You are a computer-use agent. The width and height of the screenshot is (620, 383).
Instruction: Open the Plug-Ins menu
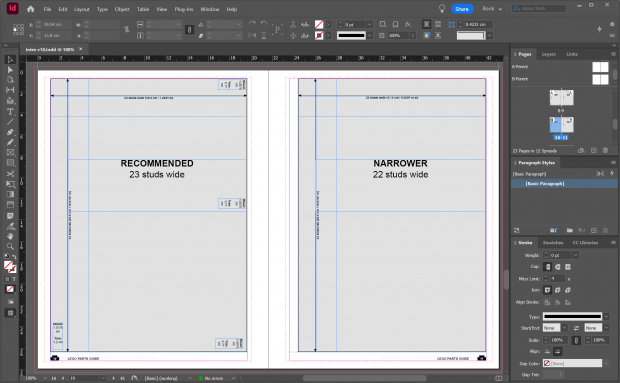(184, 9)
